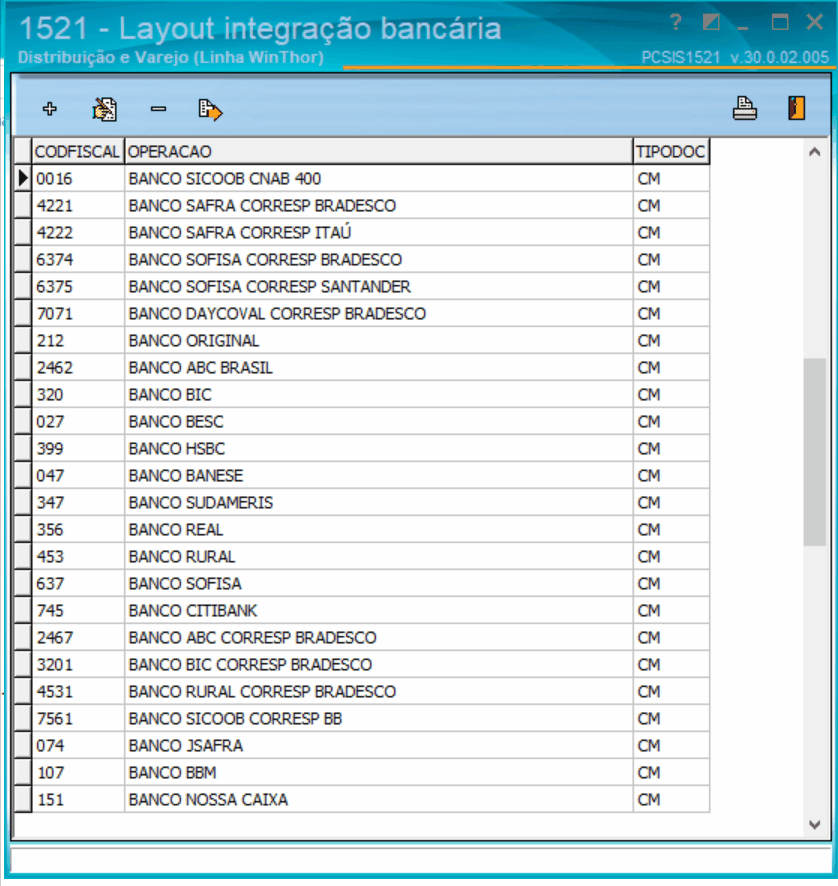This screenshot has width=838, height=886.
Task: Click CM cell in BANCO ORIGINAL row
Action: 671,341
